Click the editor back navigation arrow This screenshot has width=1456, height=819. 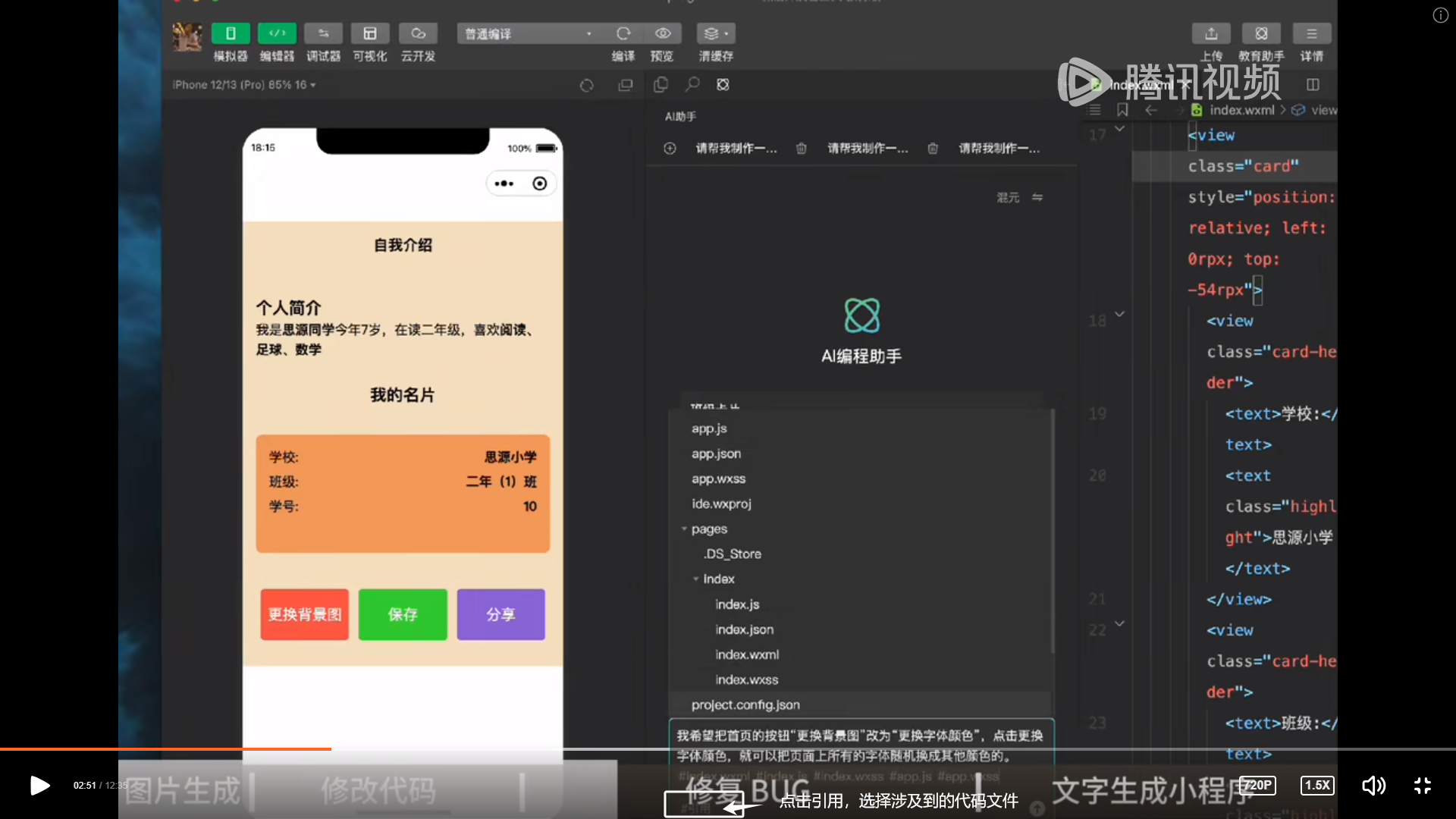pyautogui.click(x=1151, y=110)
